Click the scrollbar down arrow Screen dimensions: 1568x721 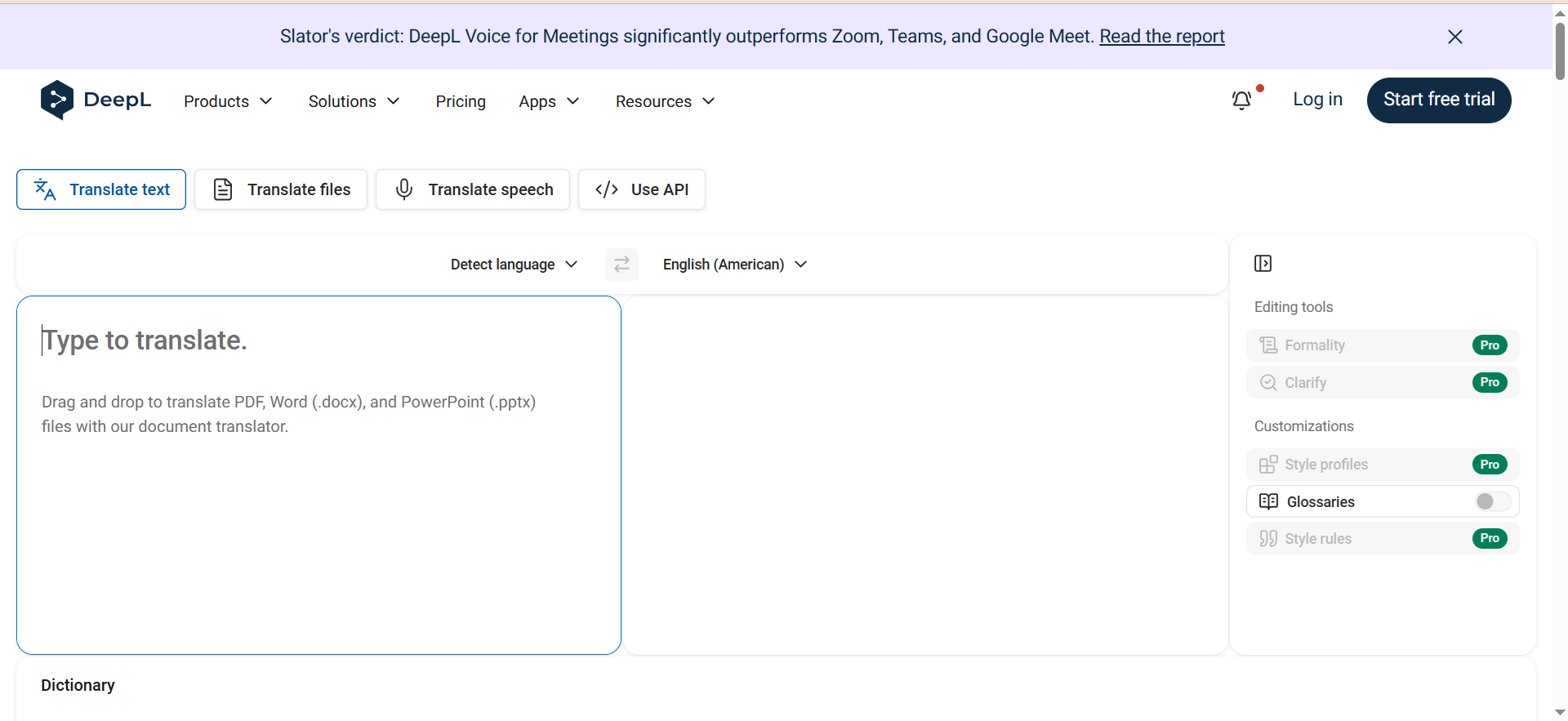click(x=1560, y=713)
